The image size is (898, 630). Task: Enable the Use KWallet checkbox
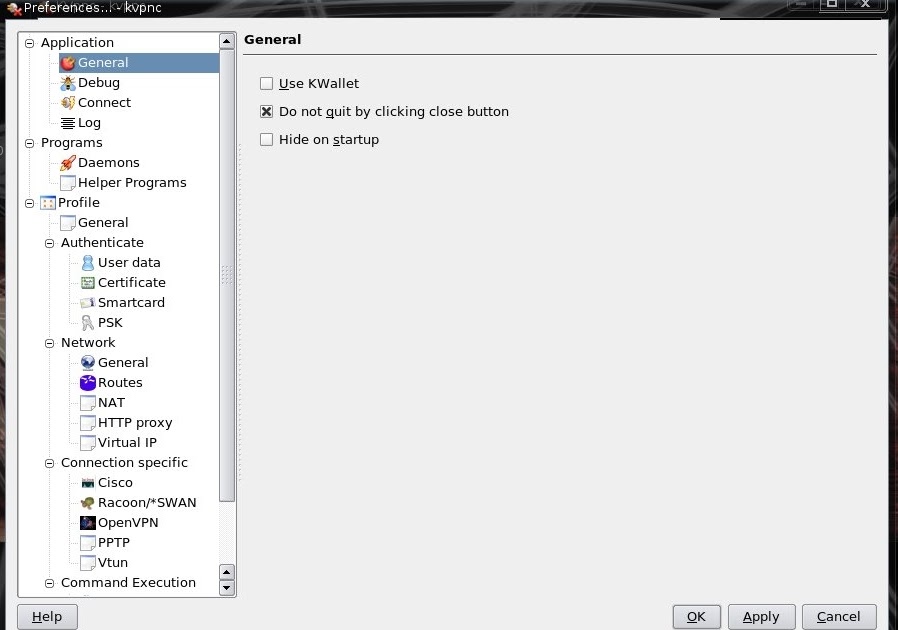pyautogui.click(x=266, y=84)
